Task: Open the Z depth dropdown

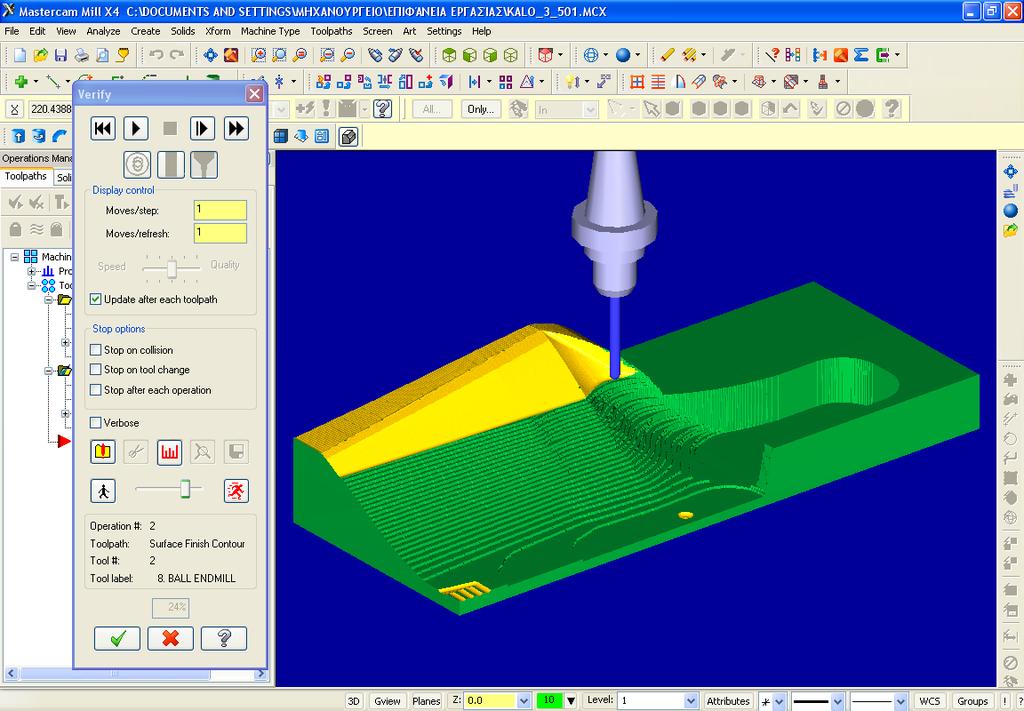Action: pyautogui.click(x=524, y=701)
